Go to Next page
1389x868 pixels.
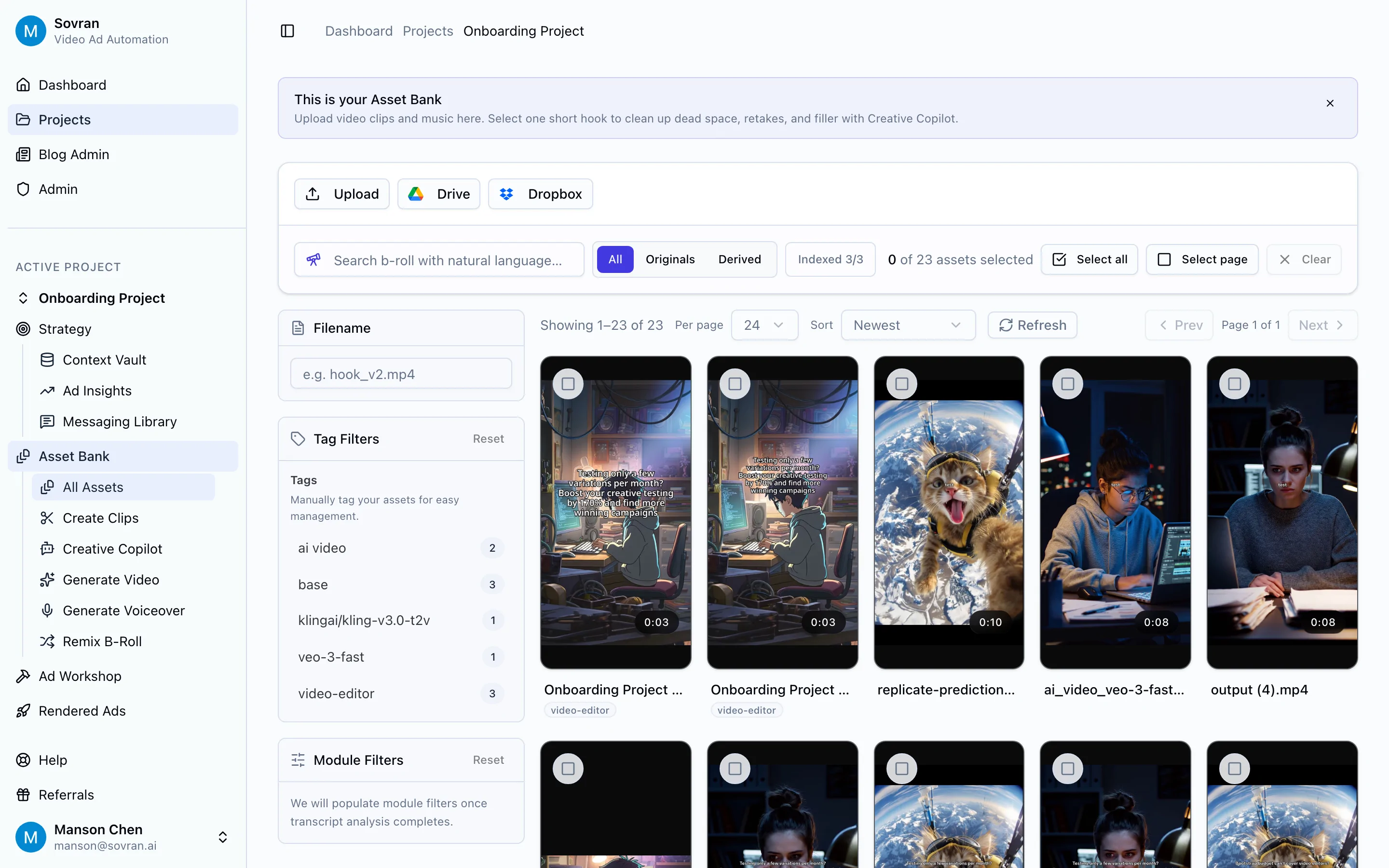pos(1322,325)
